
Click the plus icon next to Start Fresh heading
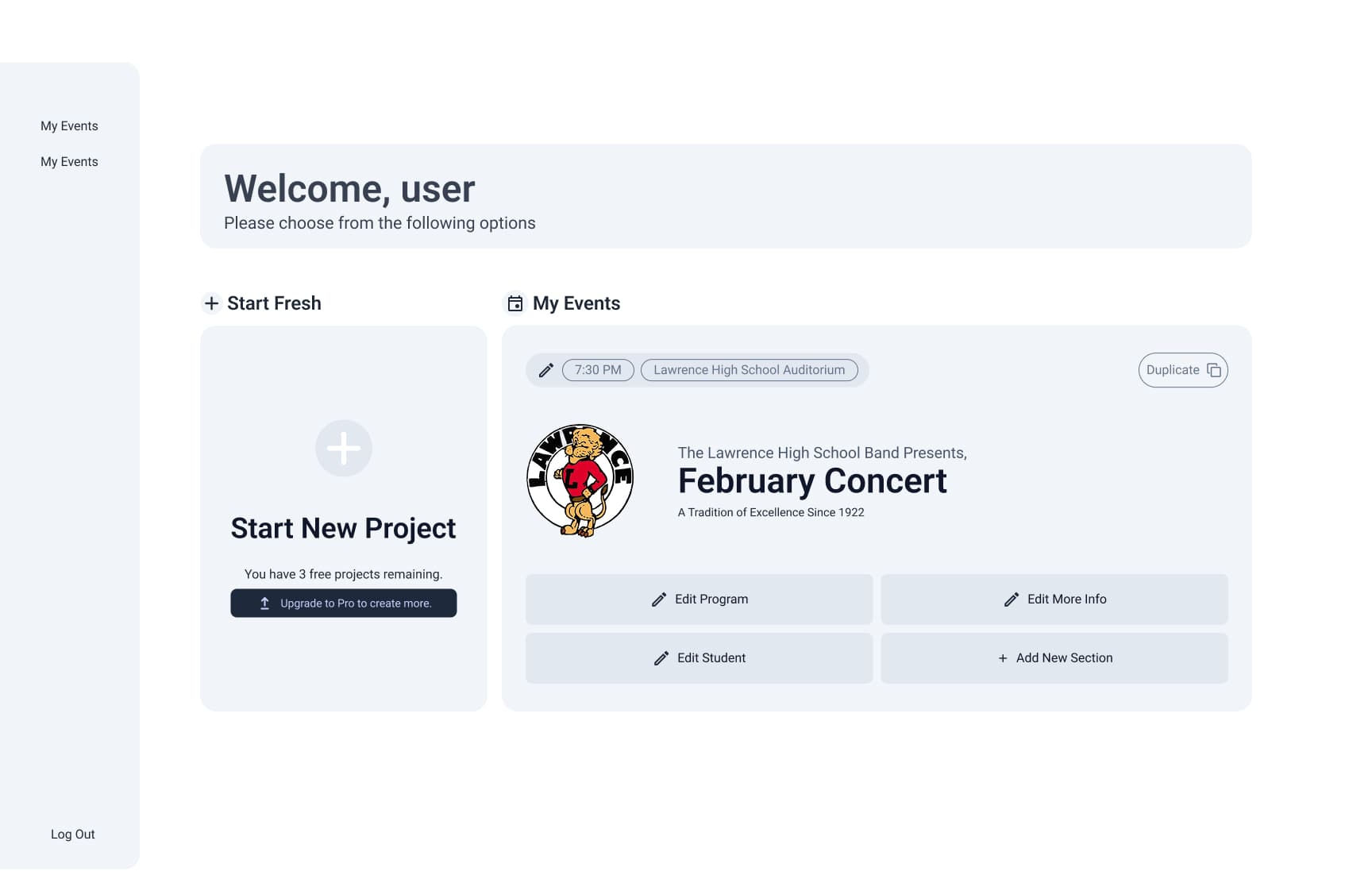pyautogui.click(x=211, y=303)
